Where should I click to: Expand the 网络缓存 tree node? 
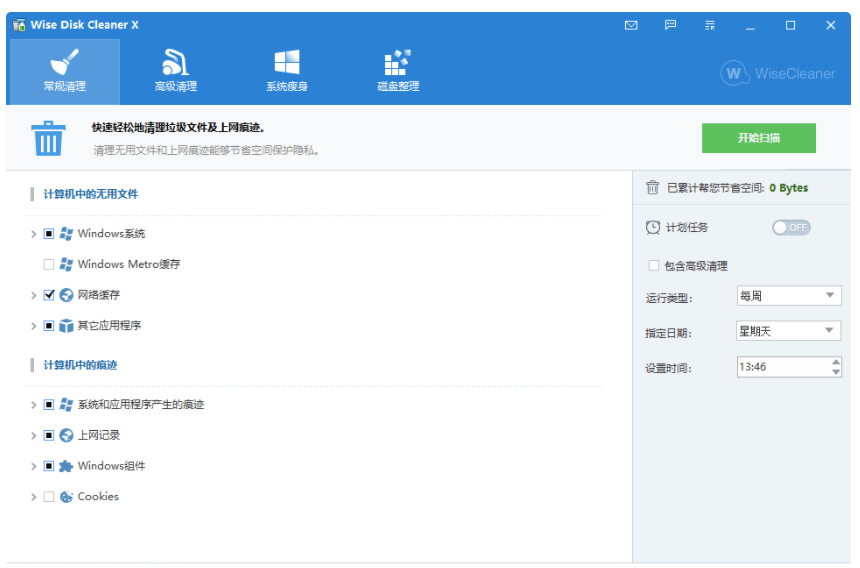(33, 296)
